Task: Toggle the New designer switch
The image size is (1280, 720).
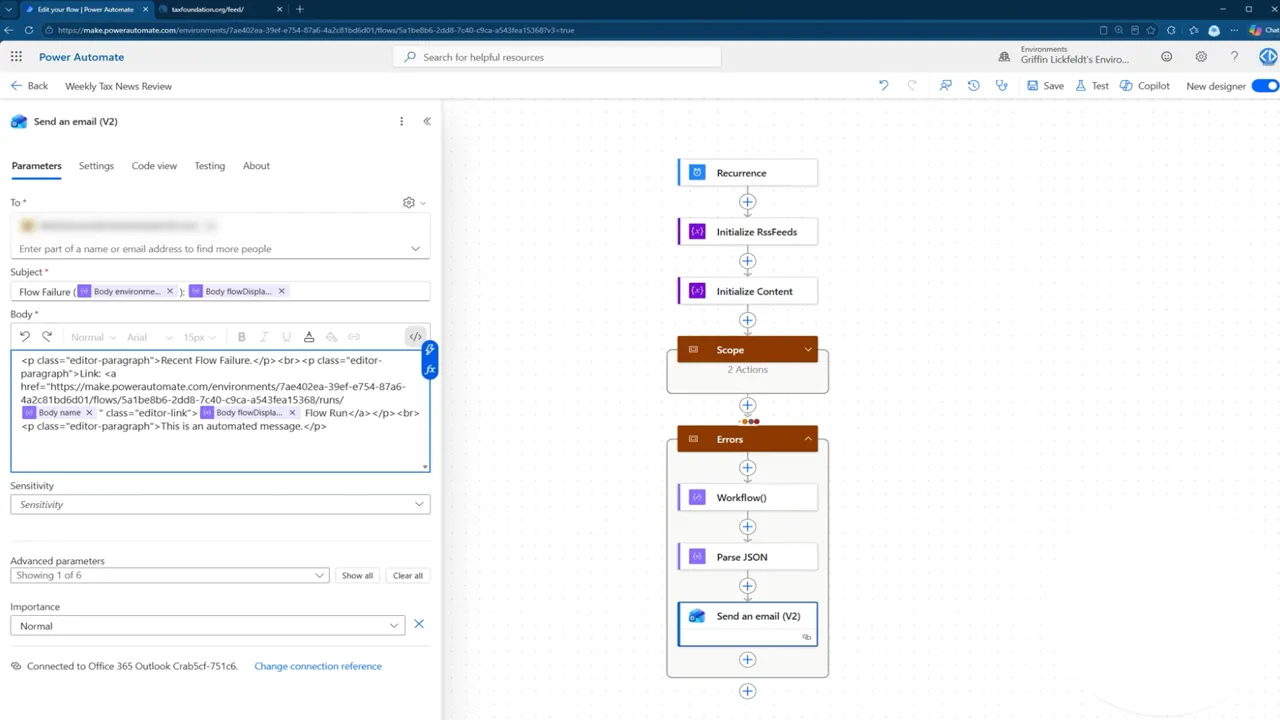Action: tap(1265, 86)
